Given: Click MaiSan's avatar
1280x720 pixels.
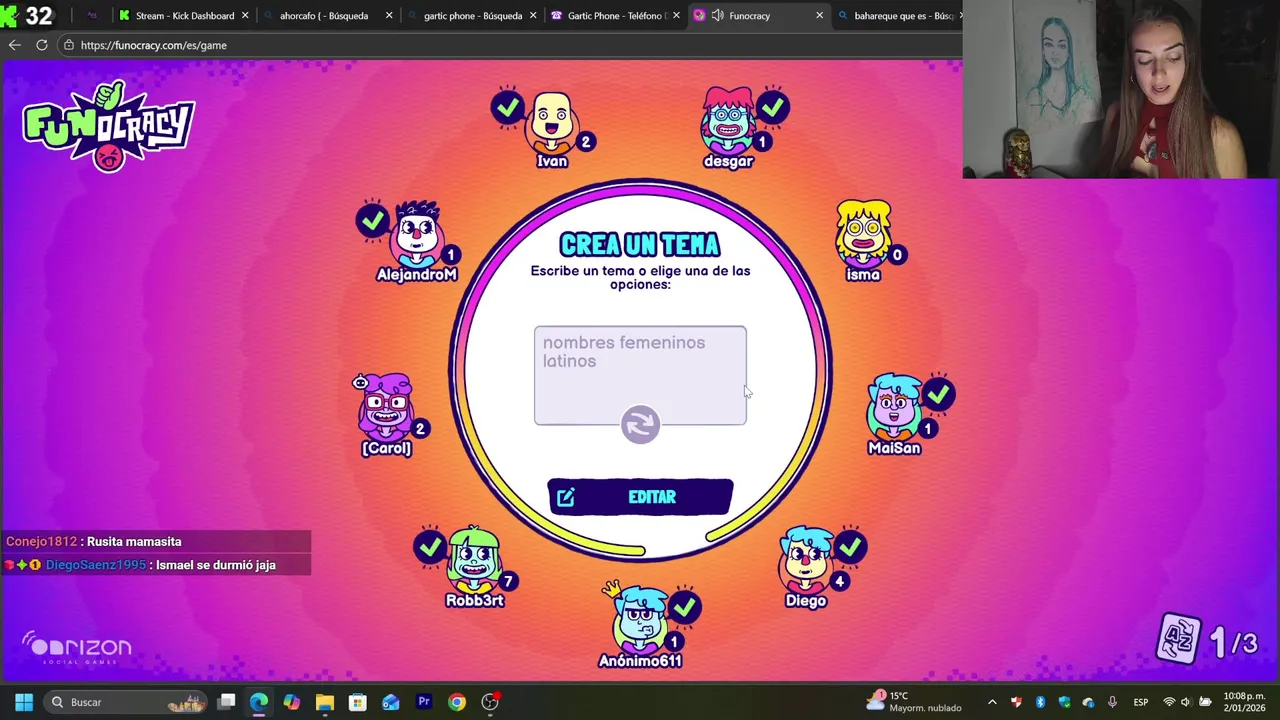Looking at the screenshot, I should point(893,408).
